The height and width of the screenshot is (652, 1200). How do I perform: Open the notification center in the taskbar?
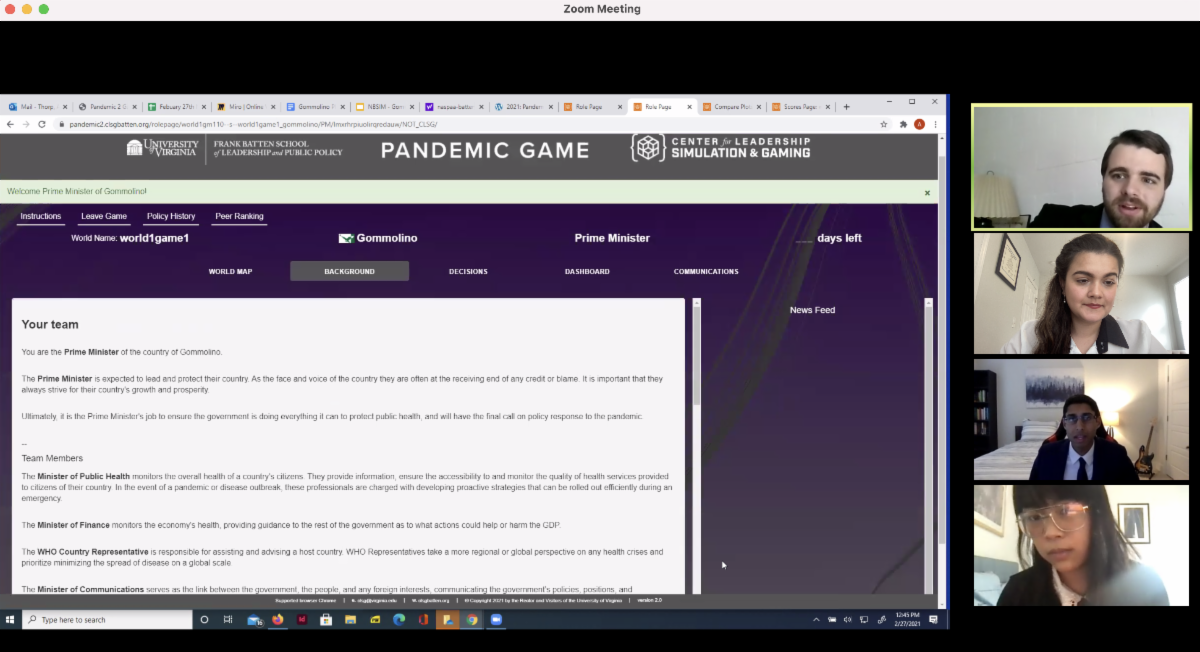tap(933, 620)
